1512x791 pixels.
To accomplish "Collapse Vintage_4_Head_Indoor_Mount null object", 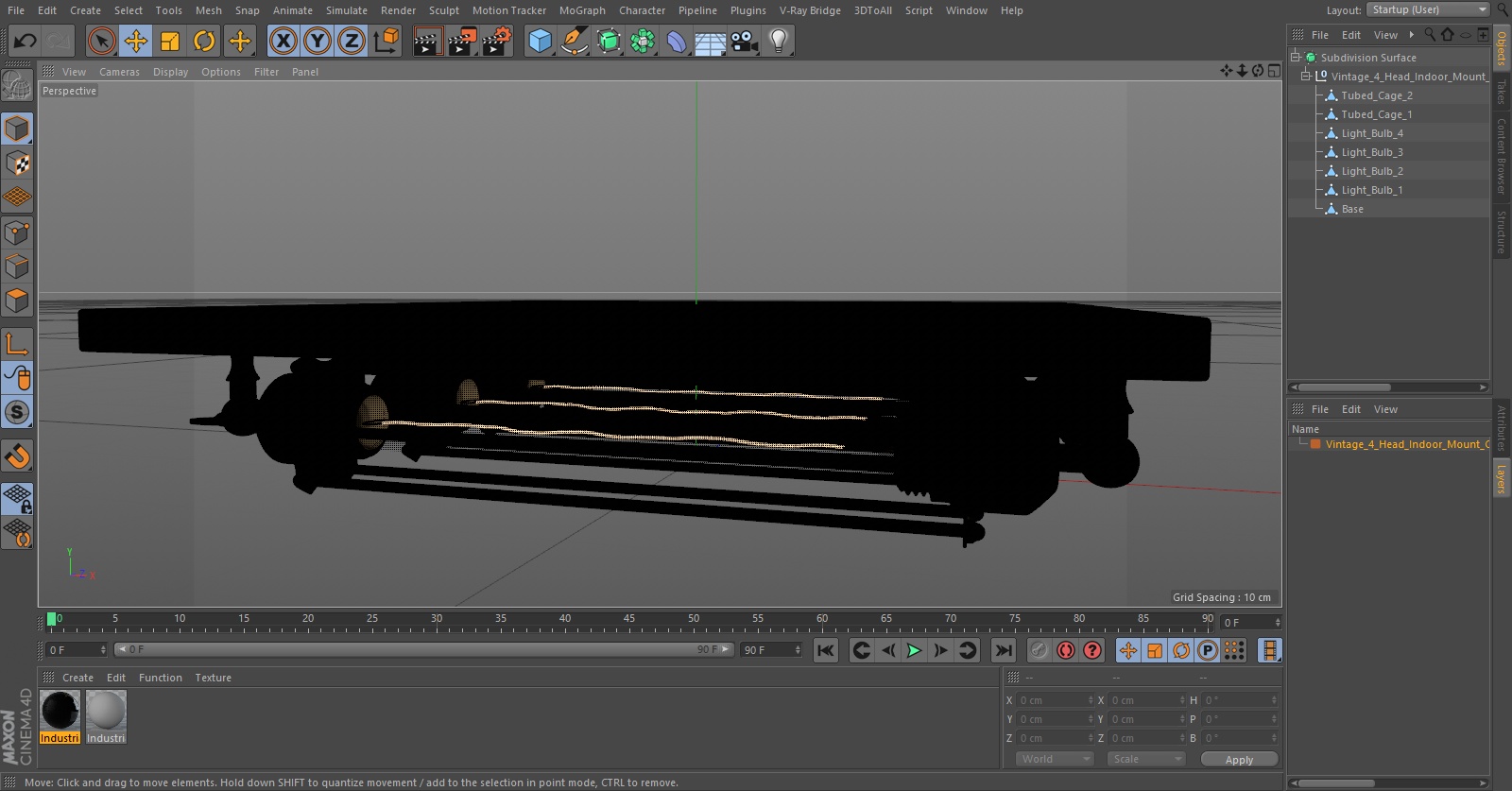I will (1306, 77).
